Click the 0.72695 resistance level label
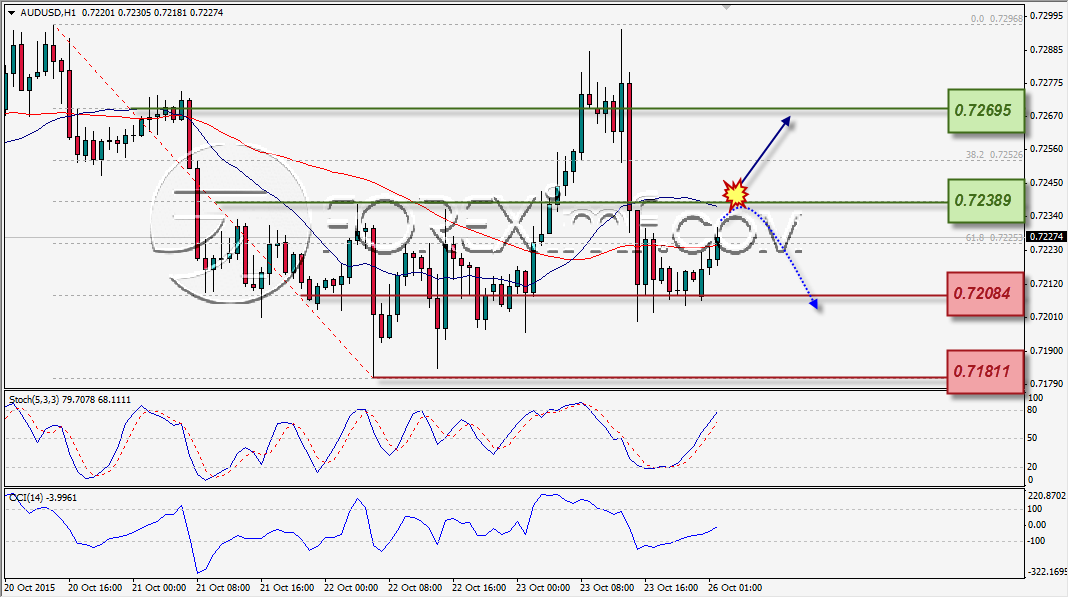Viewport: 1069px width, 598px height. point(986,110)
